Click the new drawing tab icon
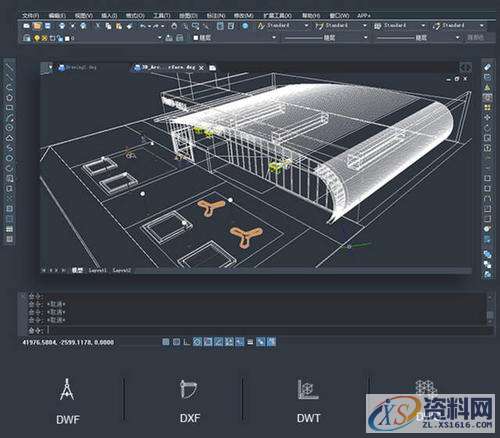 point(212,68)
